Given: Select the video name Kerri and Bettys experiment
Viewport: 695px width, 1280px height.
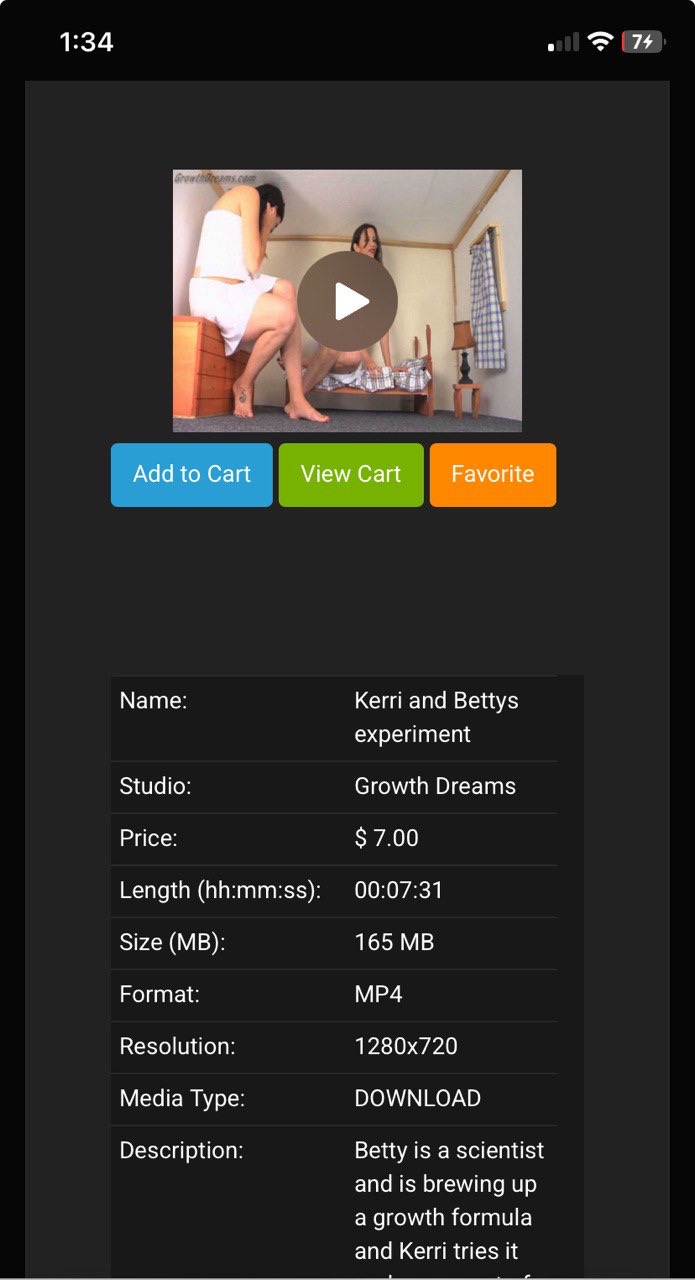Looking at the screenshot, I should 436,717.
